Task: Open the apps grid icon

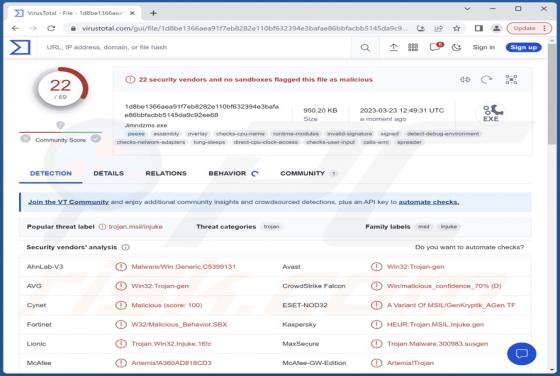Action: click(x=413, y=47)
